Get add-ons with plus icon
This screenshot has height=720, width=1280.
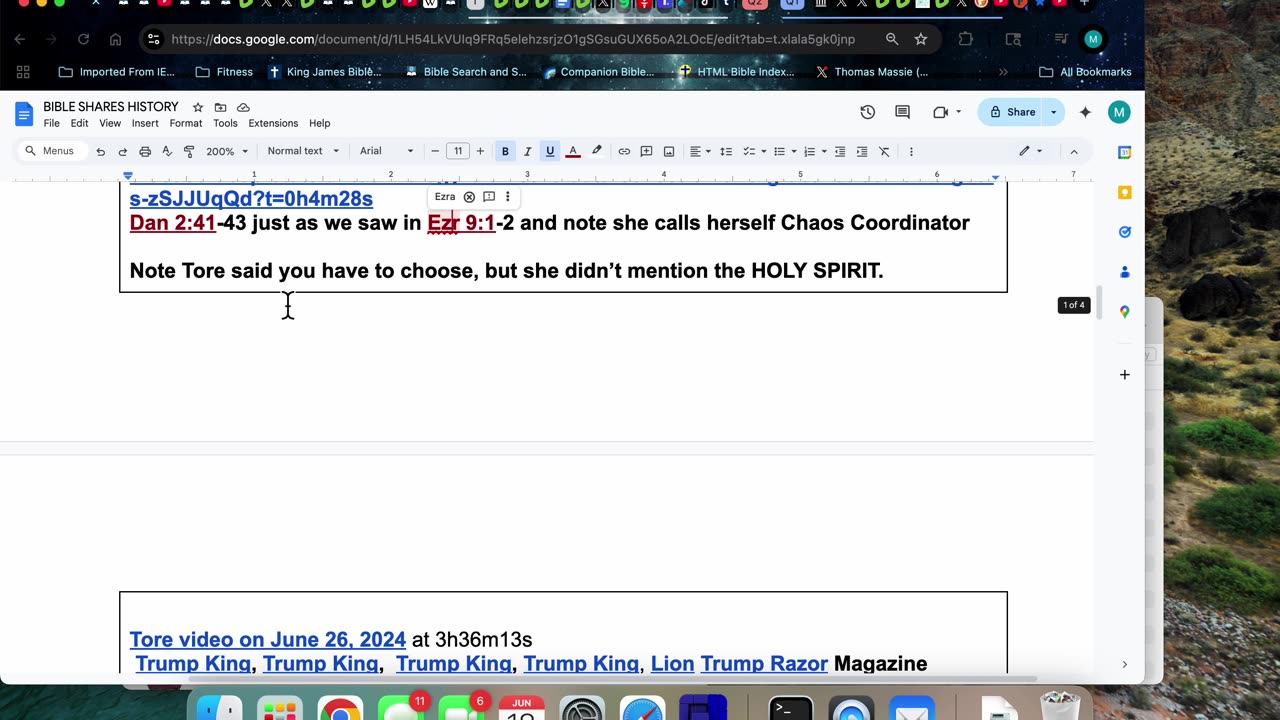tap(1125, 375)
